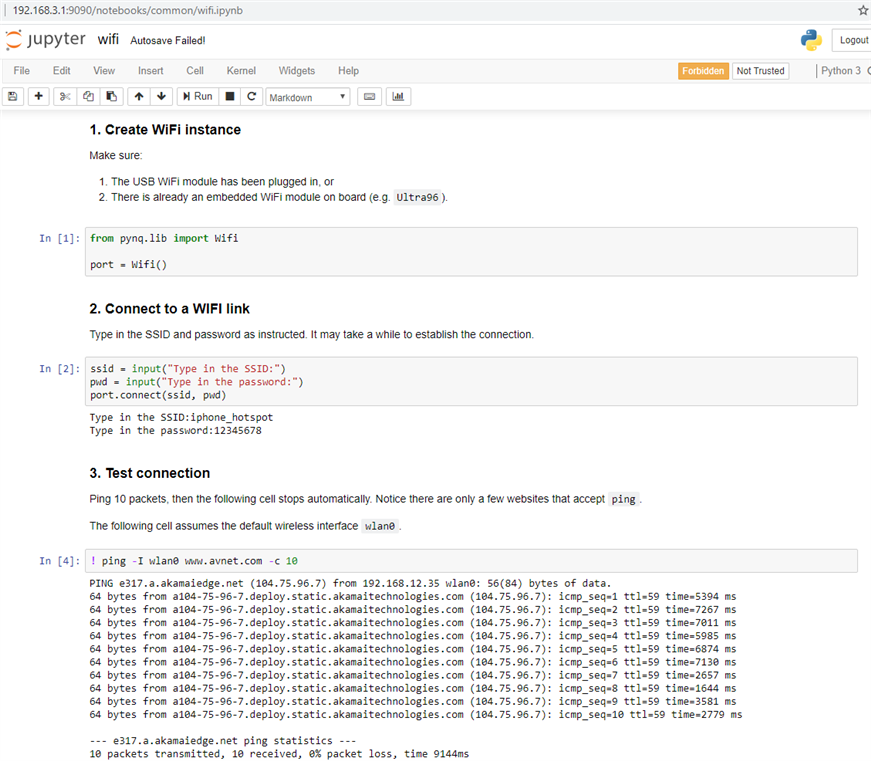Save notebook with the floppy disk icon

(13, 97)
